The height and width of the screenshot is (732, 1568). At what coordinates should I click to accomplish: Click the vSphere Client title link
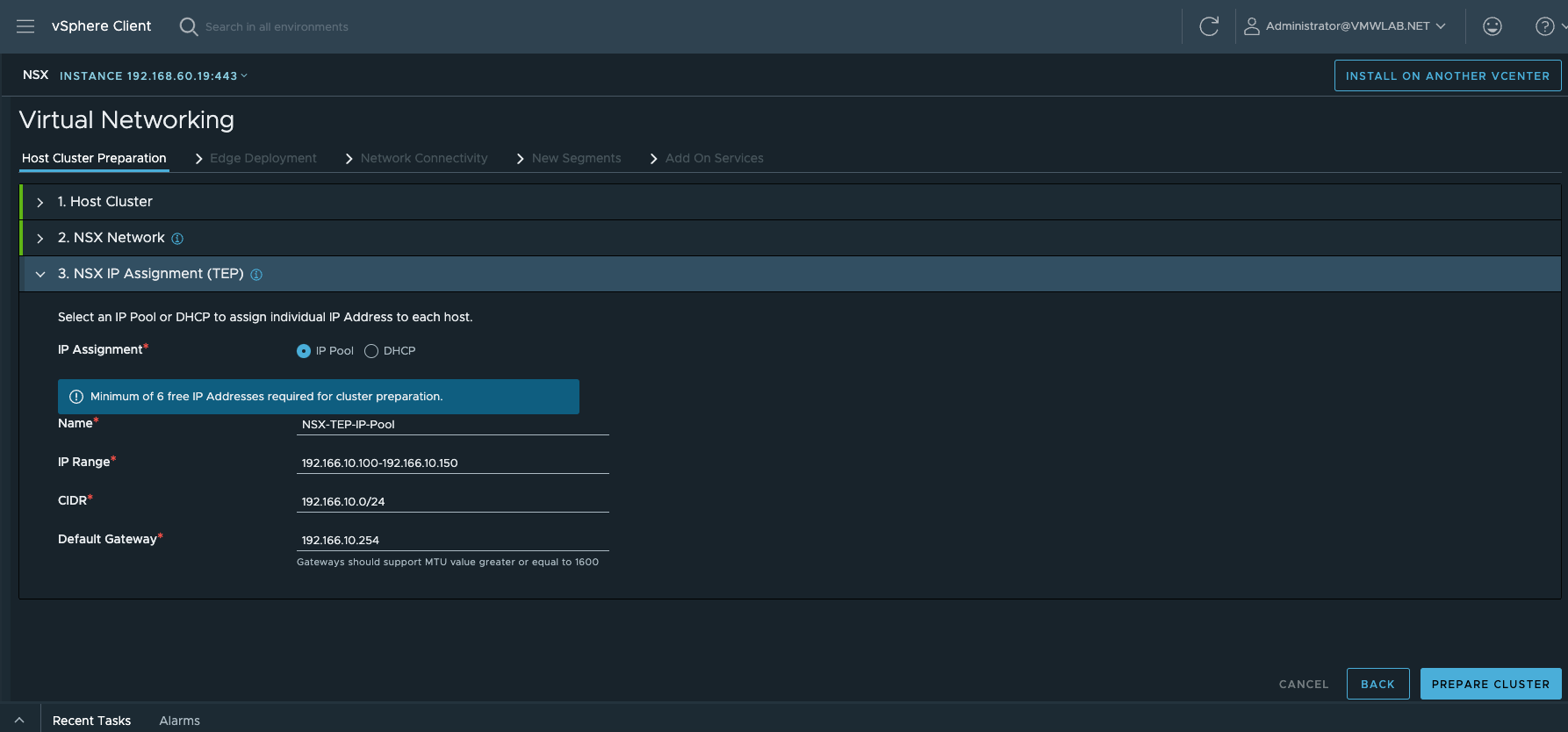click(101, 26)
